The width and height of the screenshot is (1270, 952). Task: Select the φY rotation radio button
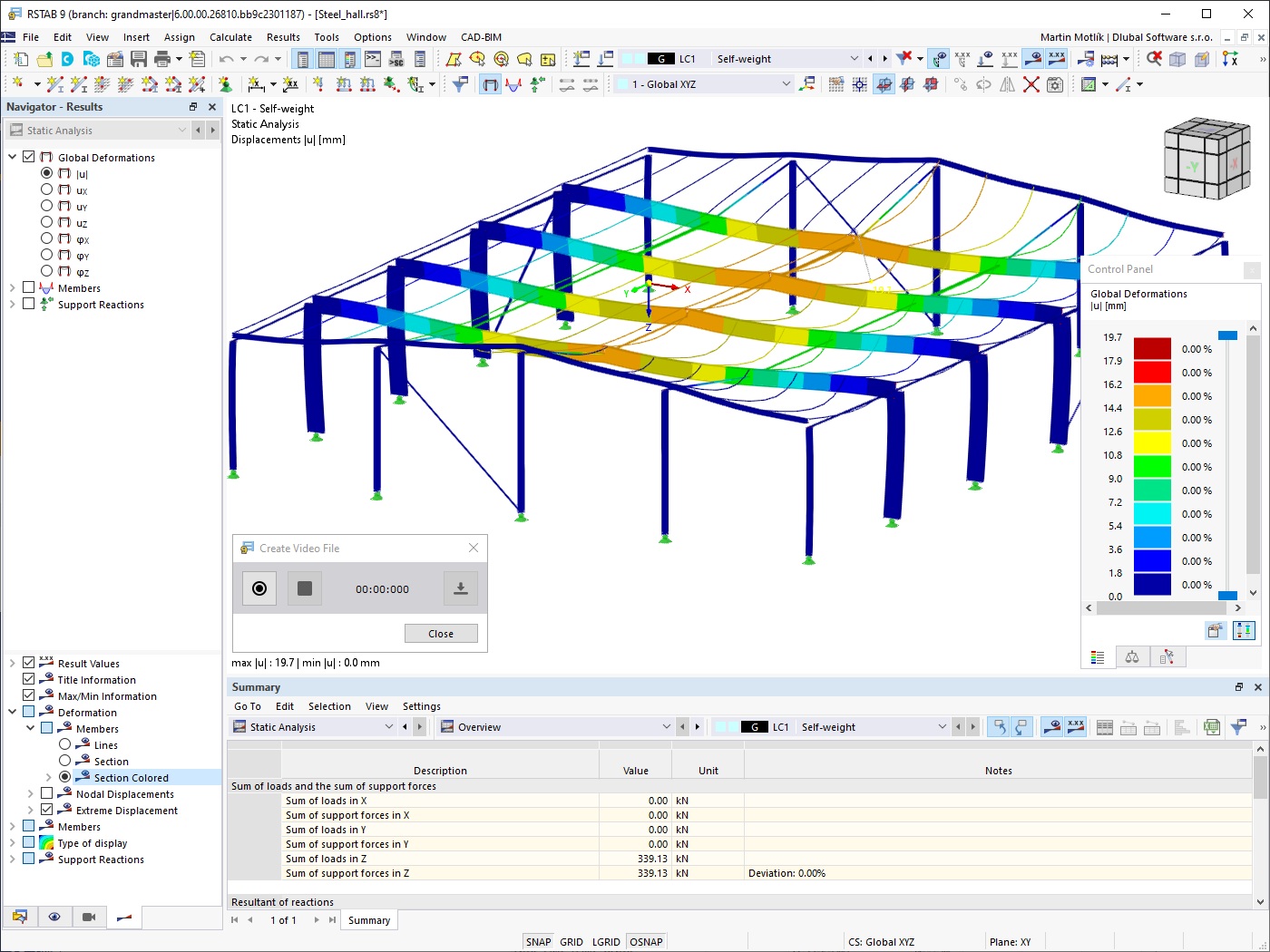coord(47,255)
